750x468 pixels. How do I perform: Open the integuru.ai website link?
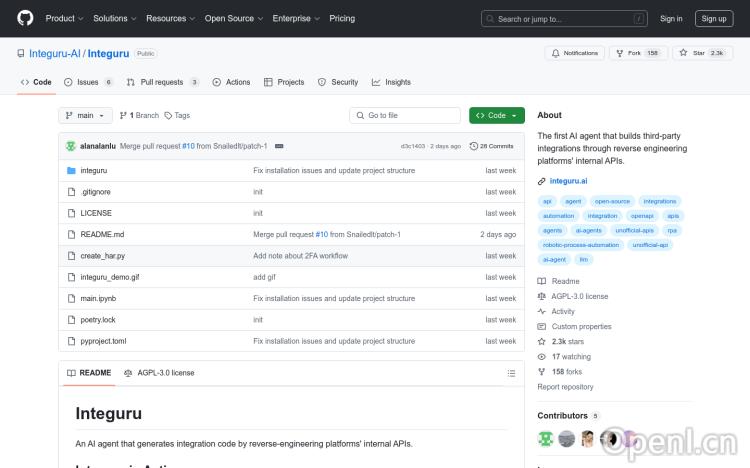pyautogui.click(x=568, y=181)
